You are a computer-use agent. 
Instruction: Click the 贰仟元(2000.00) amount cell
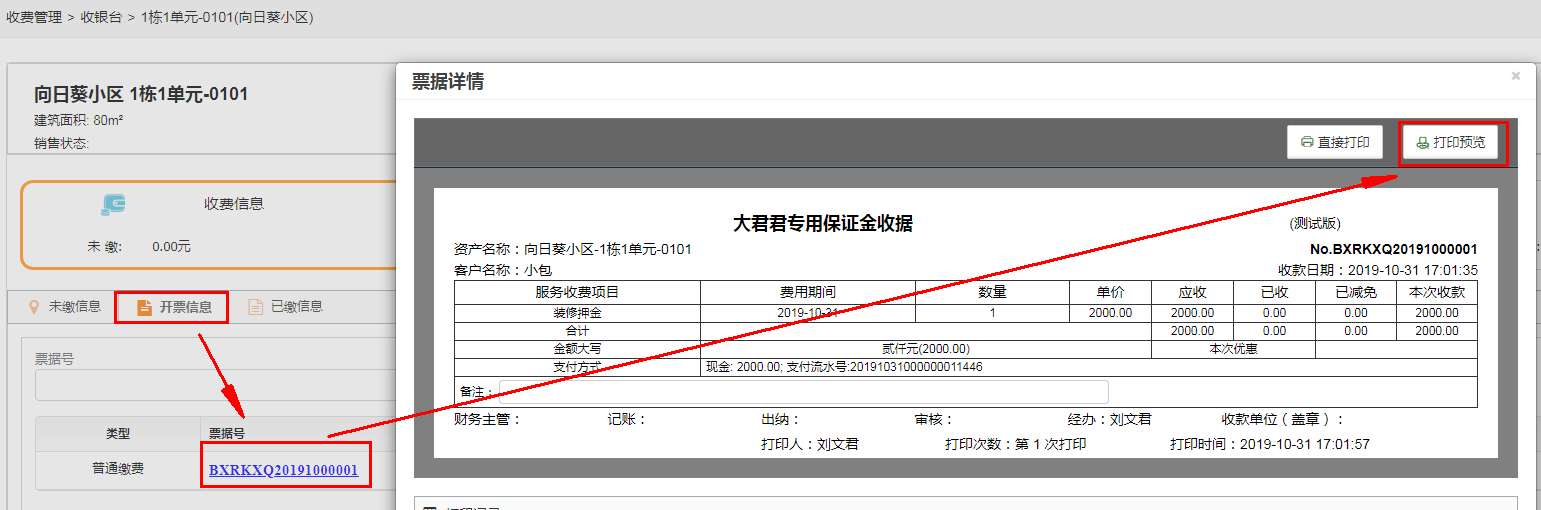(x=926, y=349)
